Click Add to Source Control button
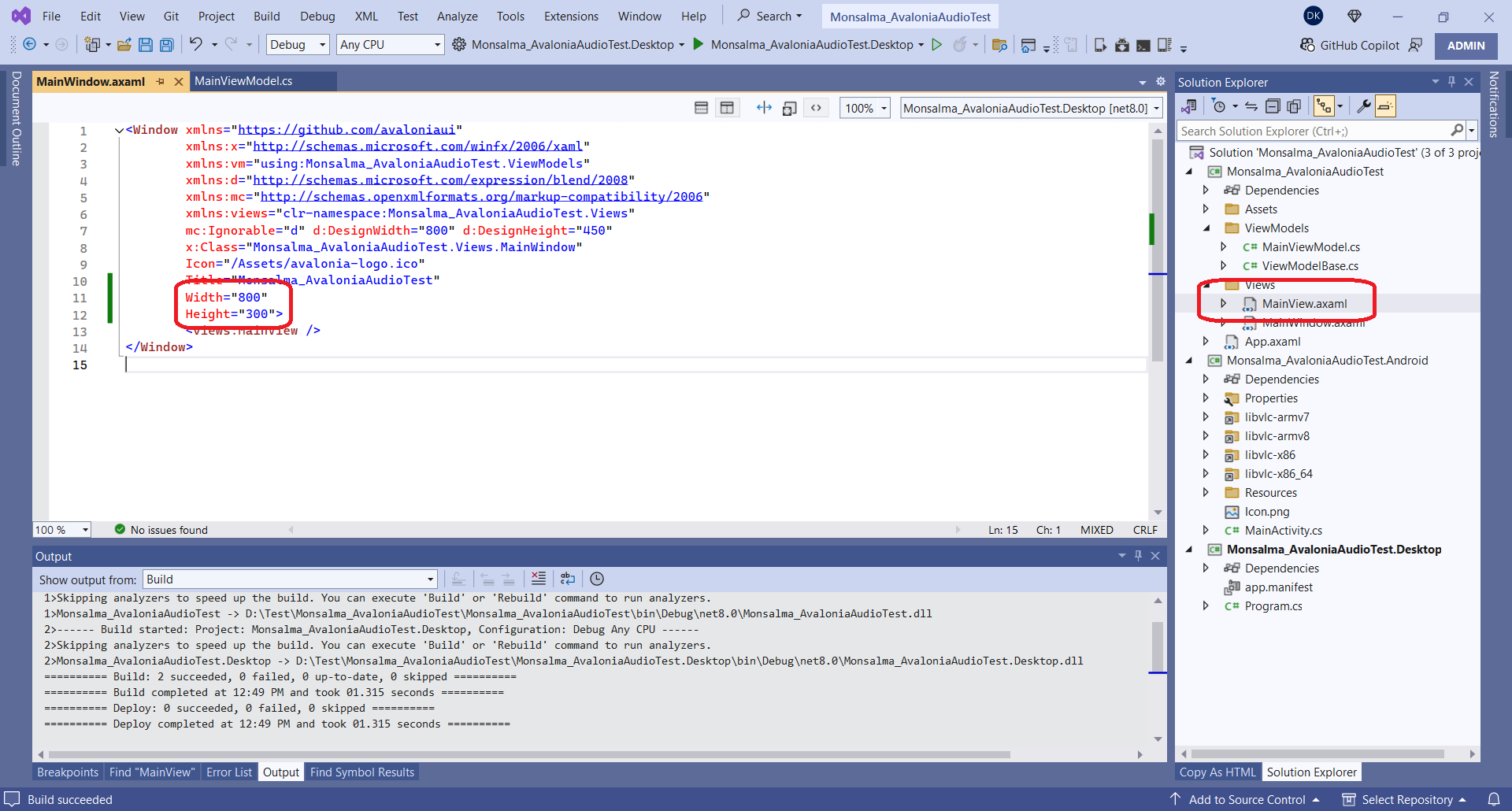1512x811 pixels. click(x=1247, y=799)
